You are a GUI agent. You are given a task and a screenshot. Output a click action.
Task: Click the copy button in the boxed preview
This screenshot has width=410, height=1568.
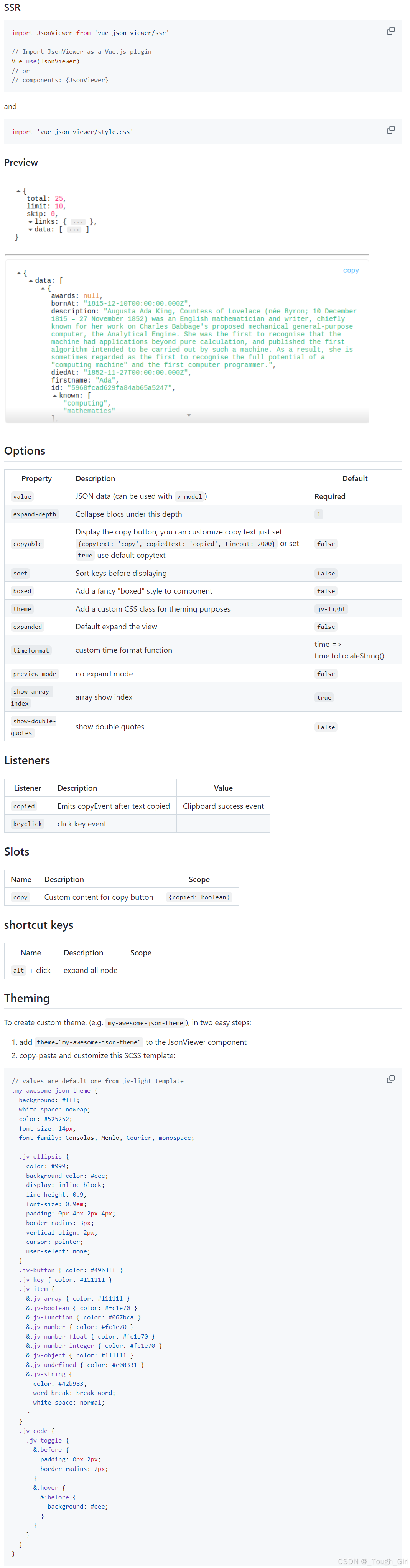point(352,270)
